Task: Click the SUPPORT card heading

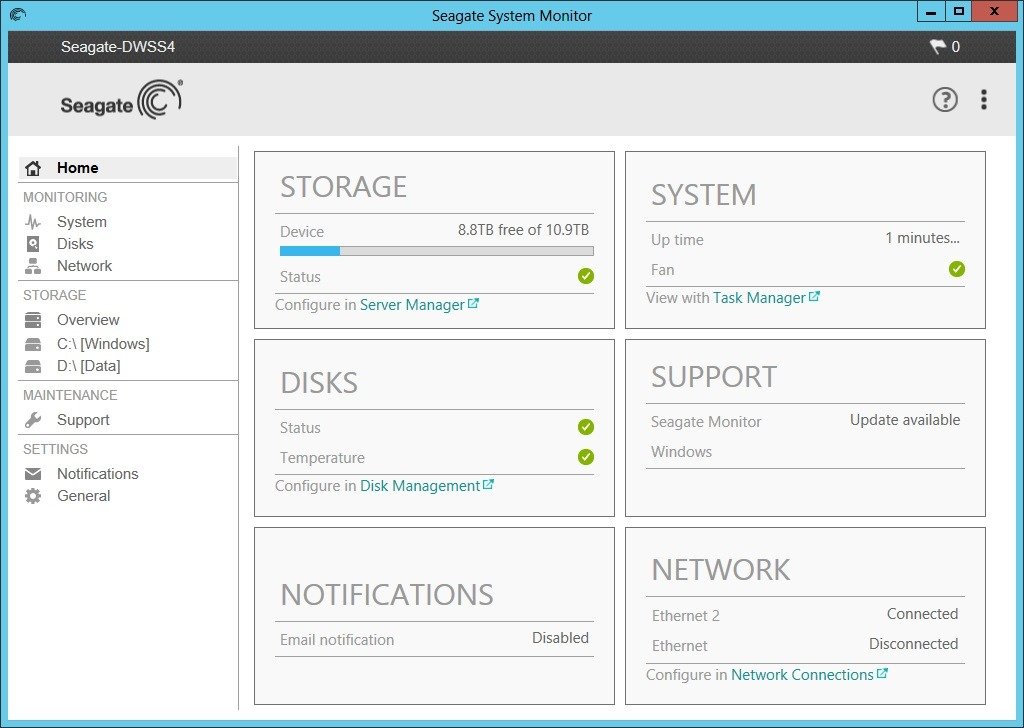Action: coord(714,377)
